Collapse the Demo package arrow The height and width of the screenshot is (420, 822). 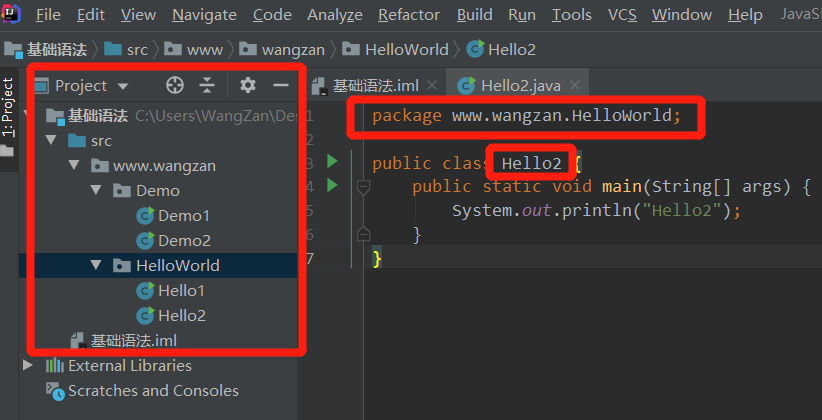coord(95,190)
